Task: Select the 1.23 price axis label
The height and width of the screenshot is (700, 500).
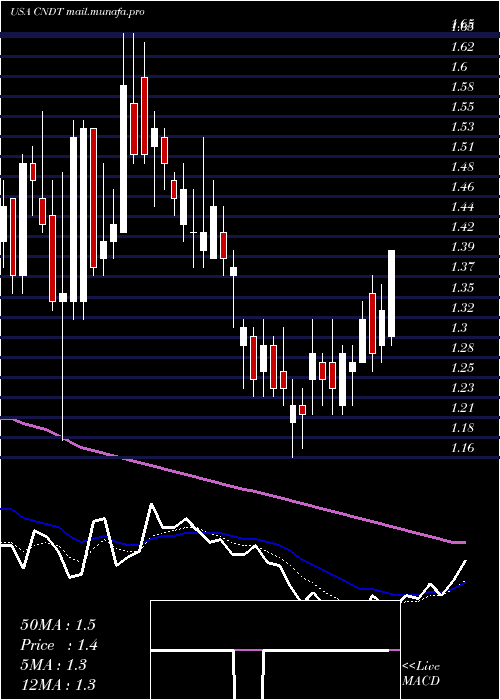Action: tap(462, 388)
